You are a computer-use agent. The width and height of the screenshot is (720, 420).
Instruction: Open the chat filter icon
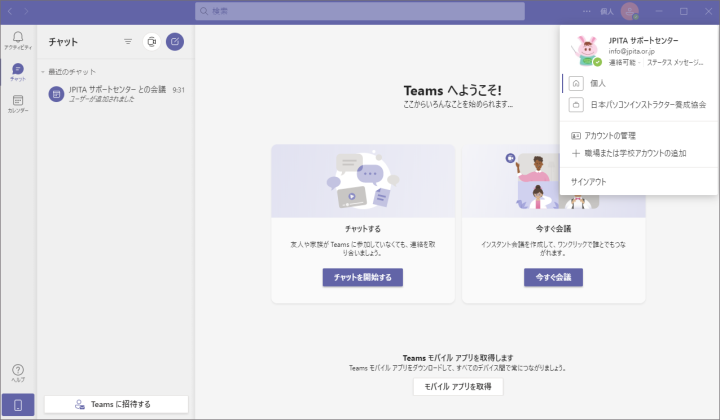(128, 42)
